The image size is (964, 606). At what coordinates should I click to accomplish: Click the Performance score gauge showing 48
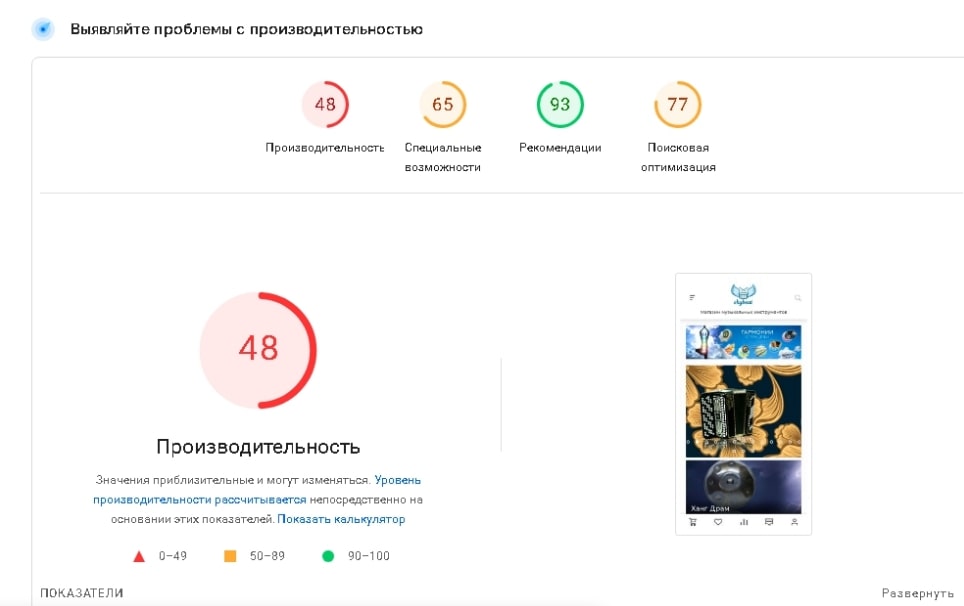325,104
